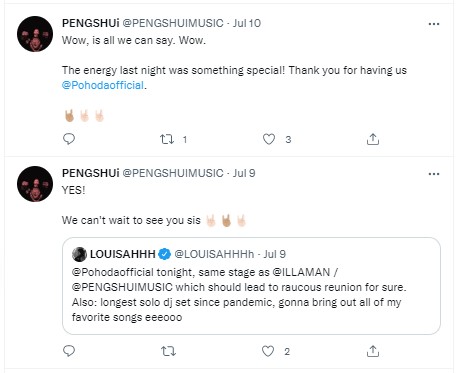
Task: Open the quoted LOUISAHHH tweet
Action: click(x=251, y=286)
